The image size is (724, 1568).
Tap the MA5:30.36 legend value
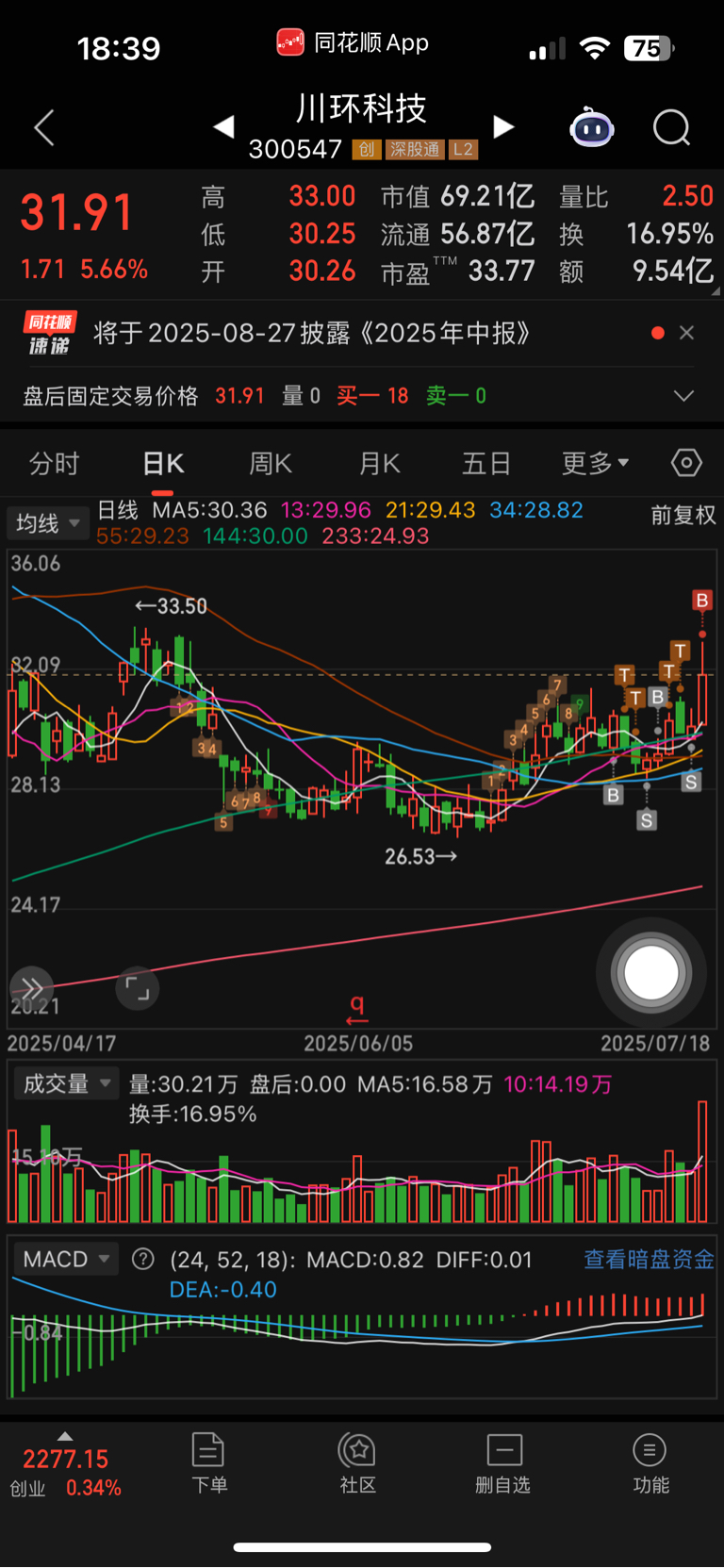pyautogui.click(x=209, y=510)
